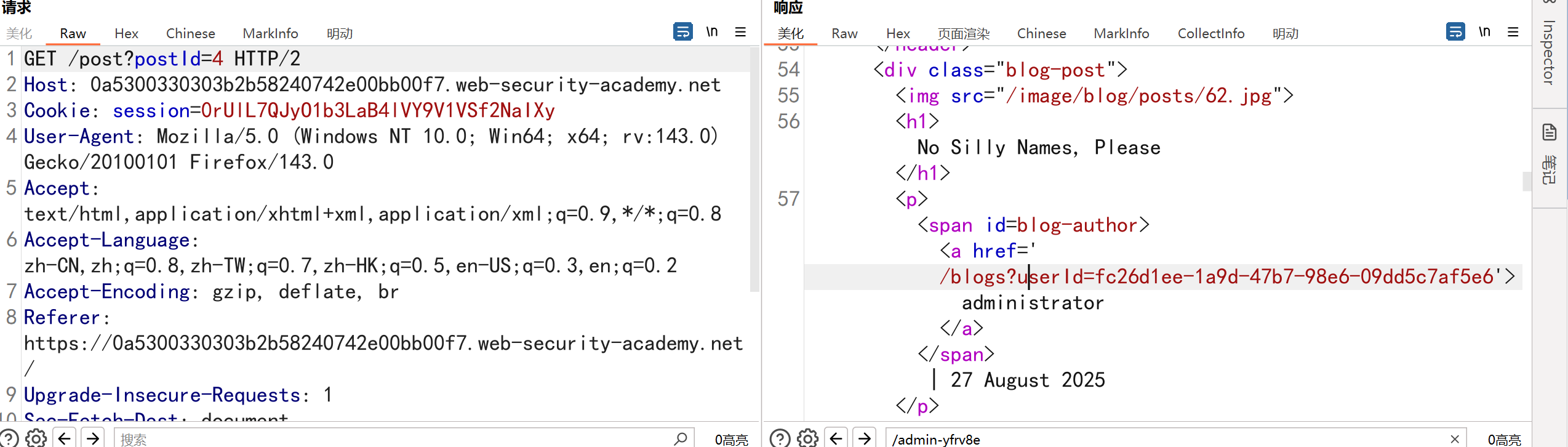Screen dimensions: 1568x447
Task: Open the notes panel icon in the sidebar
Action: [x=1550, y=132]
